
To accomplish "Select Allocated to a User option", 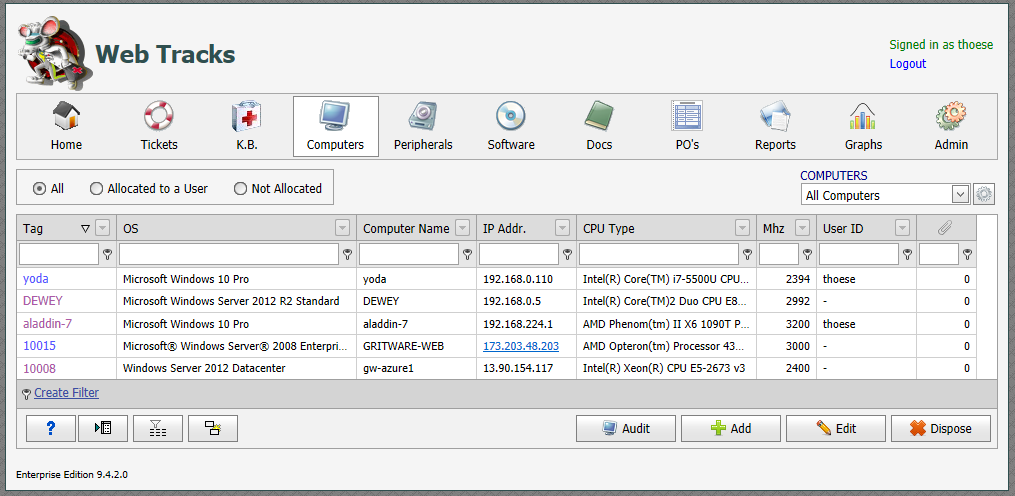I will click(x=96, y=188).
